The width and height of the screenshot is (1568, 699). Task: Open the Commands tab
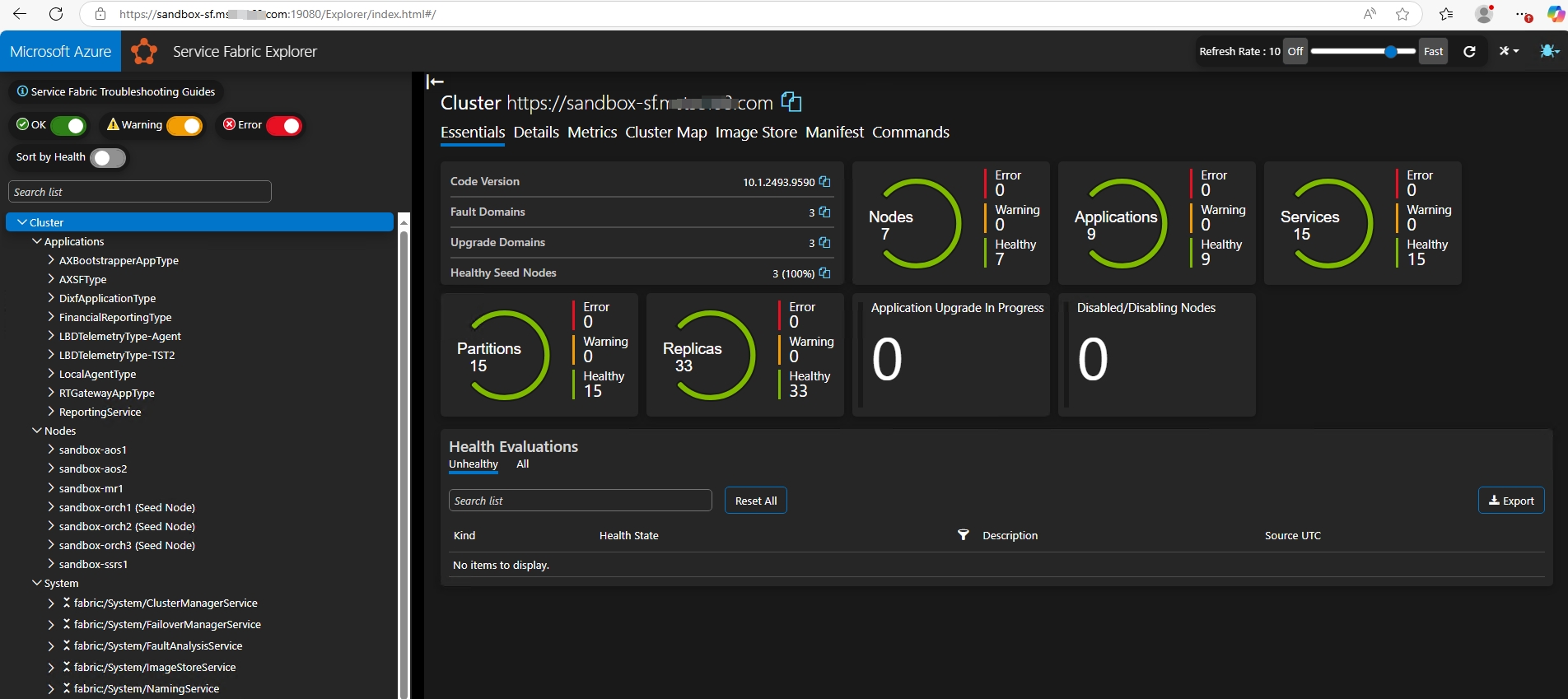point(911,132)
